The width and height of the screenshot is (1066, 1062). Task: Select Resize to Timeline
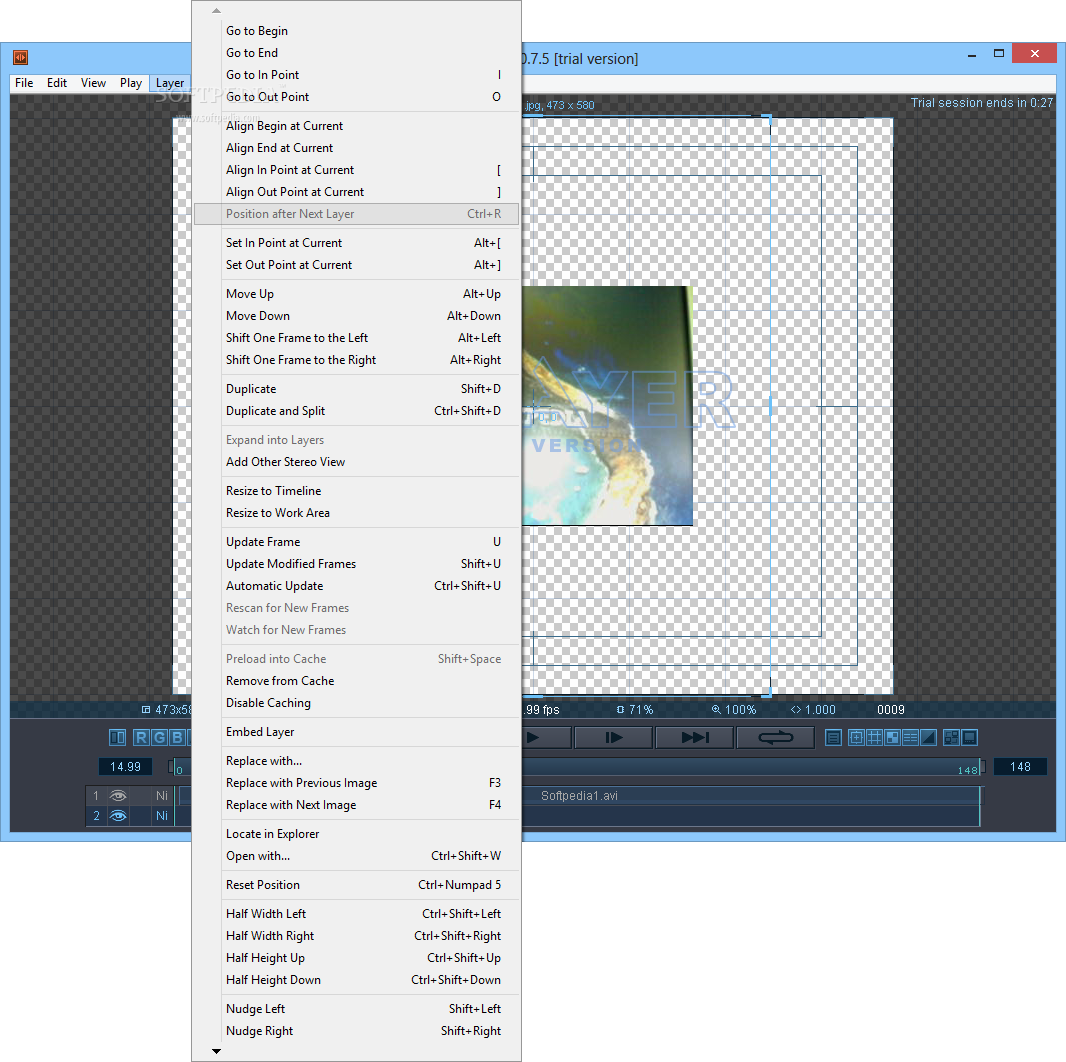click(356, 491)
